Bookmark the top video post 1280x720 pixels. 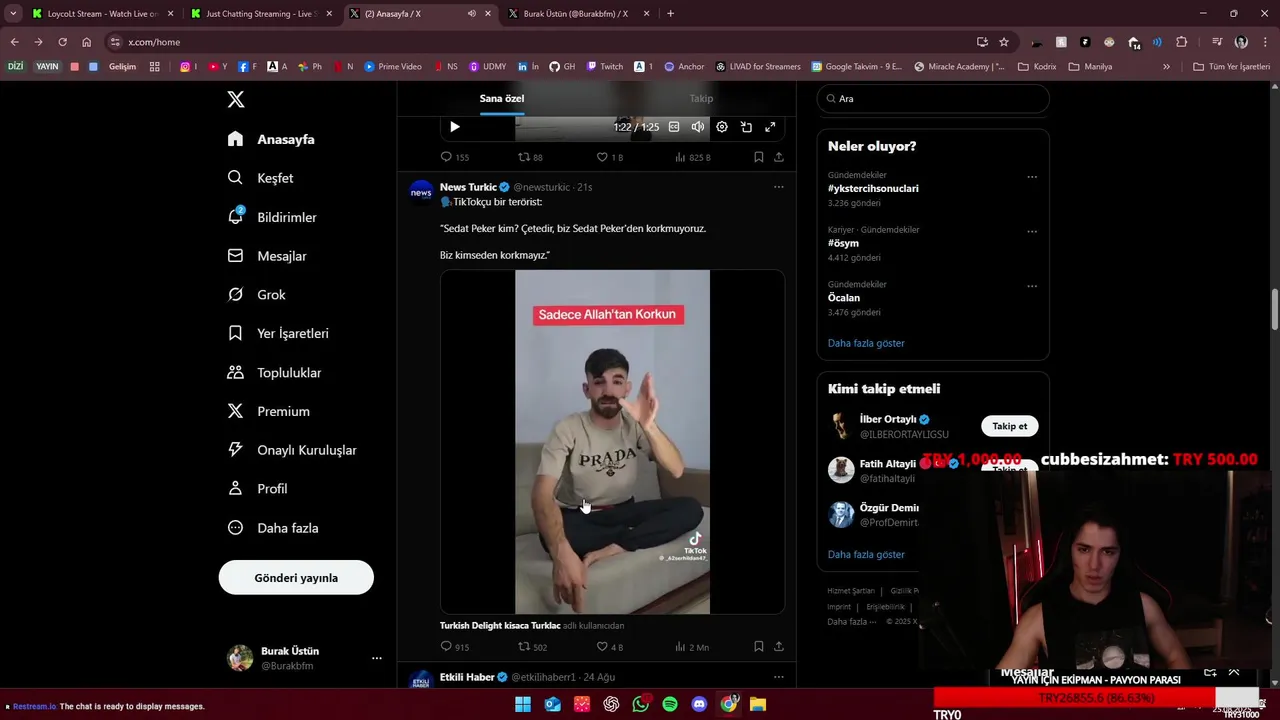tap(759, 157)
